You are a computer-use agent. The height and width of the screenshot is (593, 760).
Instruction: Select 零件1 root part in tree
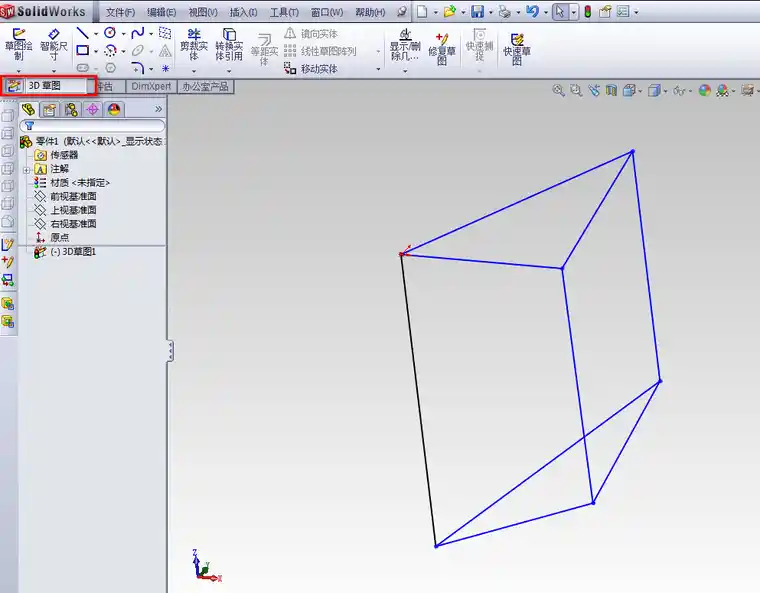pyautogui.click(x=92, y=142)
